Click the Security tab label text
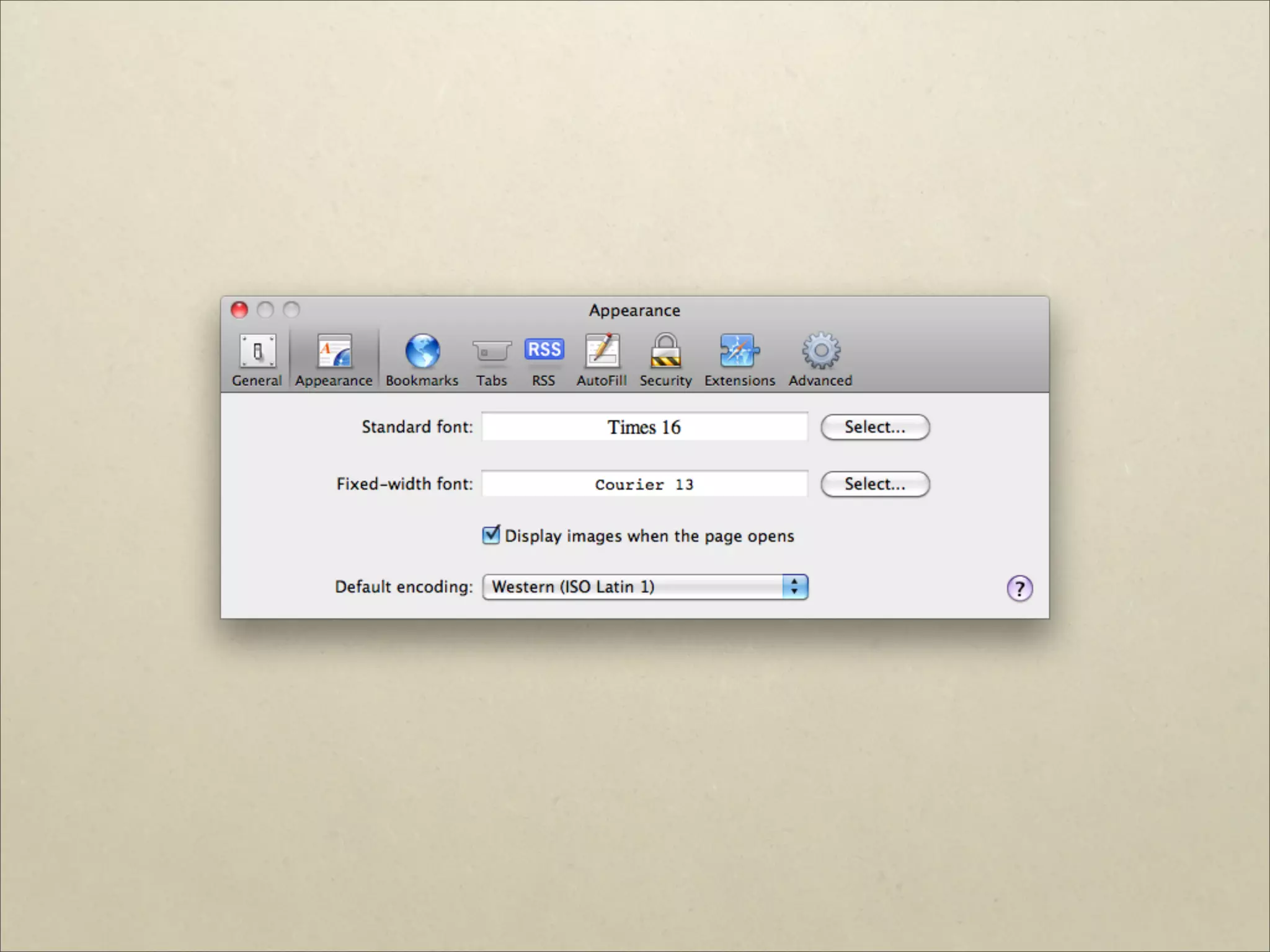This screenshot has width=1270, height=952. (665, 381)
